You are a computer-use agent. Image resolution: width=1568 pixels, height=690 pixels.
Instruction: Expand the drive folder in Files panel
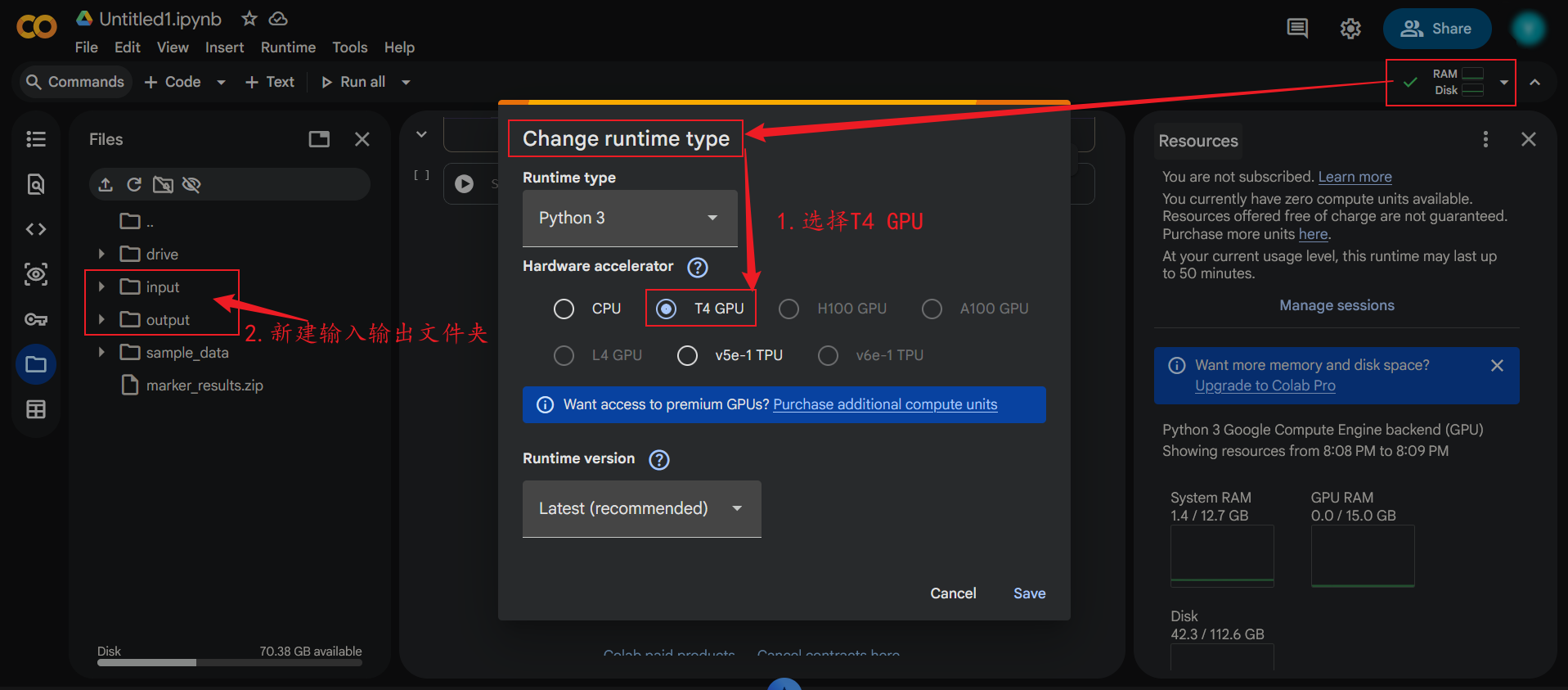101,254
